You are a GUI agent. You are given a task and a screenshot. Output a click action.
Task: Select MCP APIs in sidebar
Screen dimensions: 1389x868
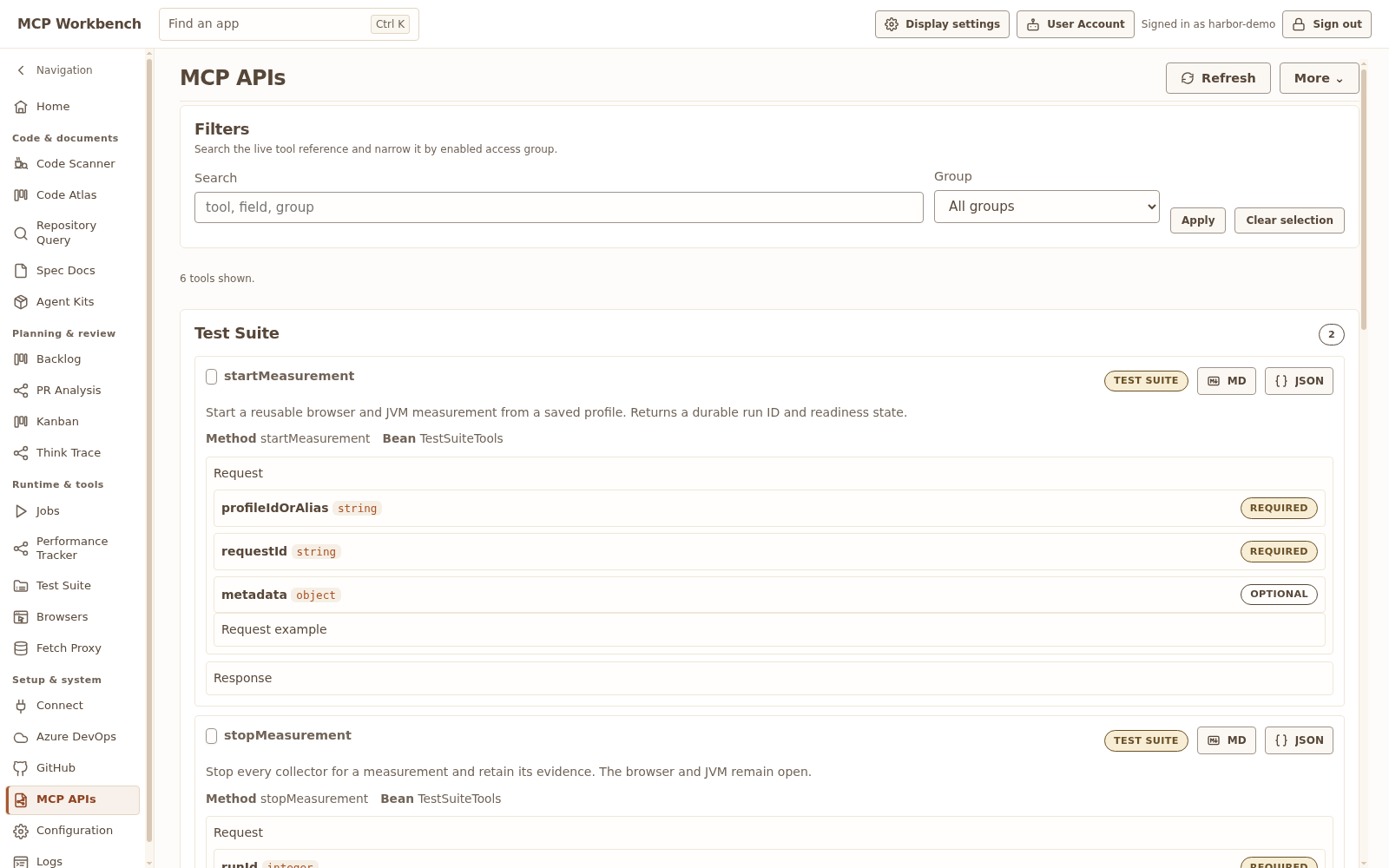pos(73,799)
